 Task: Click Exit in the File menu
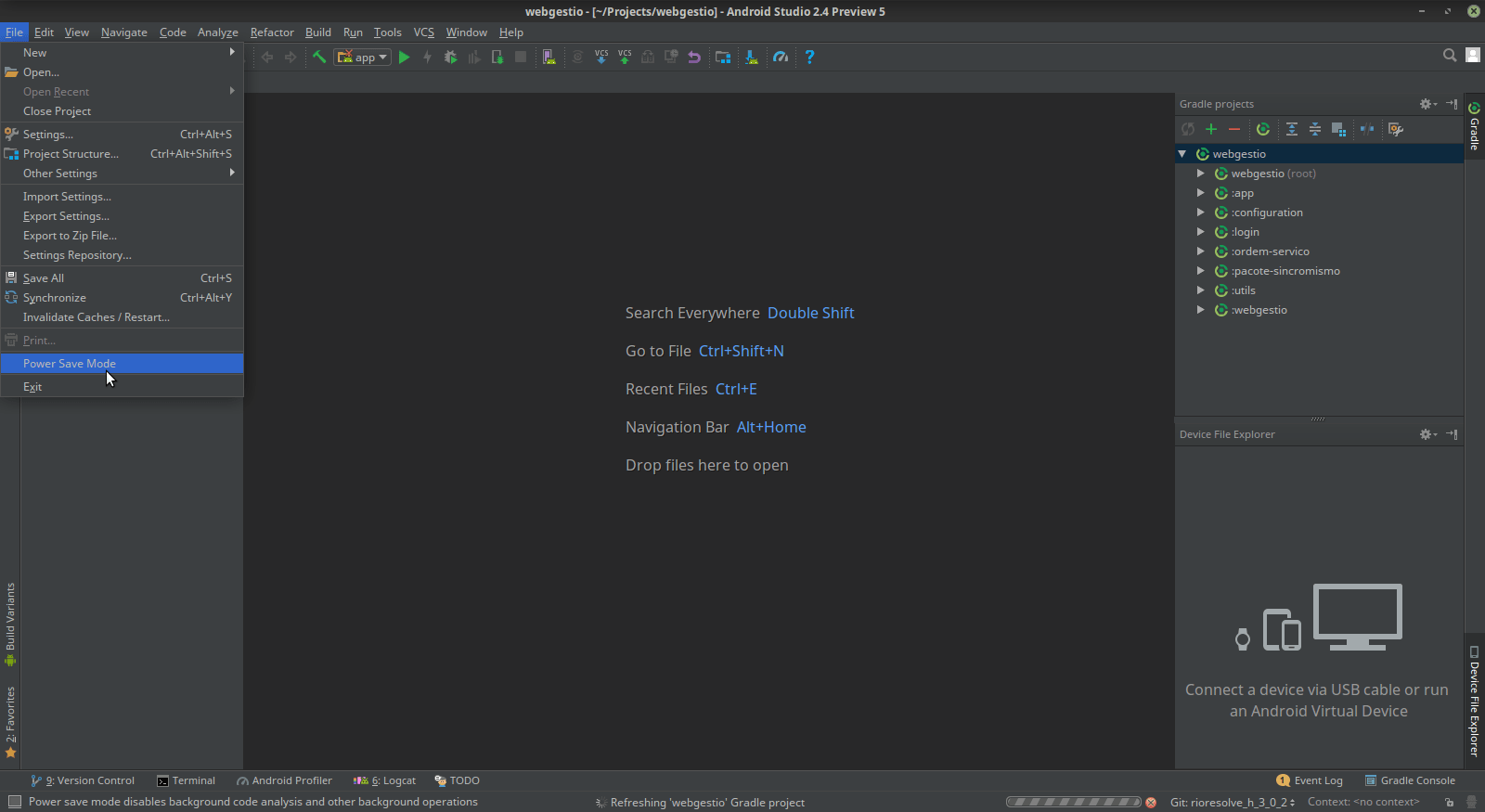pyautogui.click(x=122, y=387)
